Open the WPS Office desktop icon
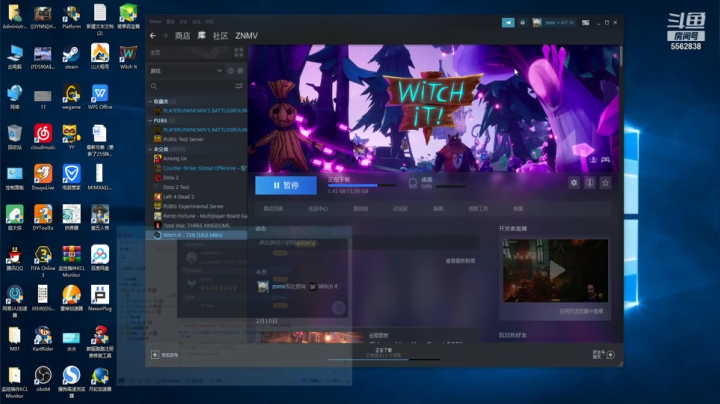The width and height of the screenshot is (720, 404). (100, 97)
